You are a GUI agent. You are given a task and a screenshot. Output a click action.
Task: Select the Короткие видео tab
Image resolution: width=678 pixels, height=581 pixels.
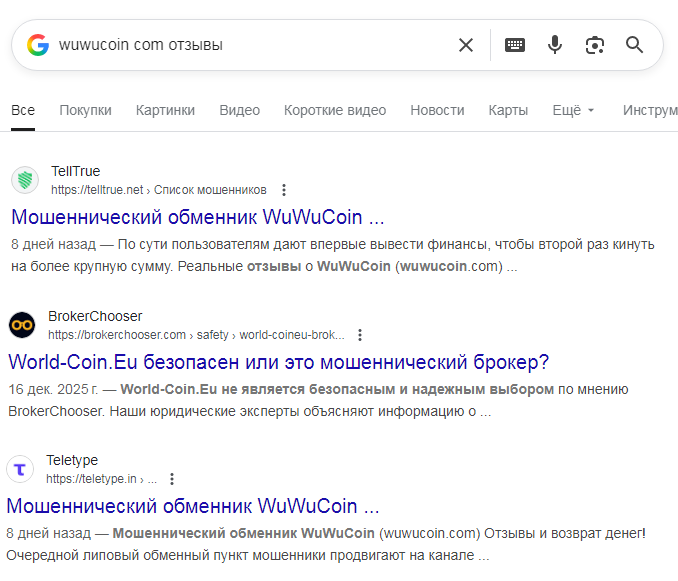coord(334,110)
